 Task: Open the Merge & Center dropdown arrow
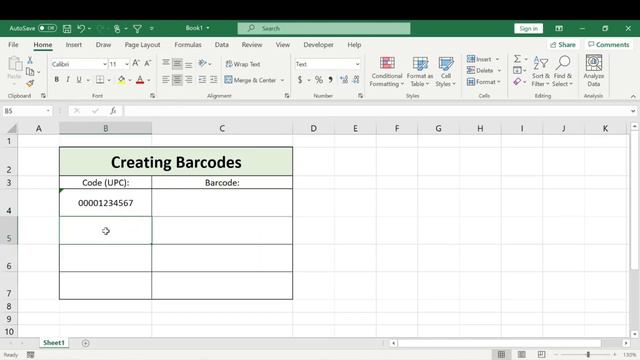click(x=282, y=80)
